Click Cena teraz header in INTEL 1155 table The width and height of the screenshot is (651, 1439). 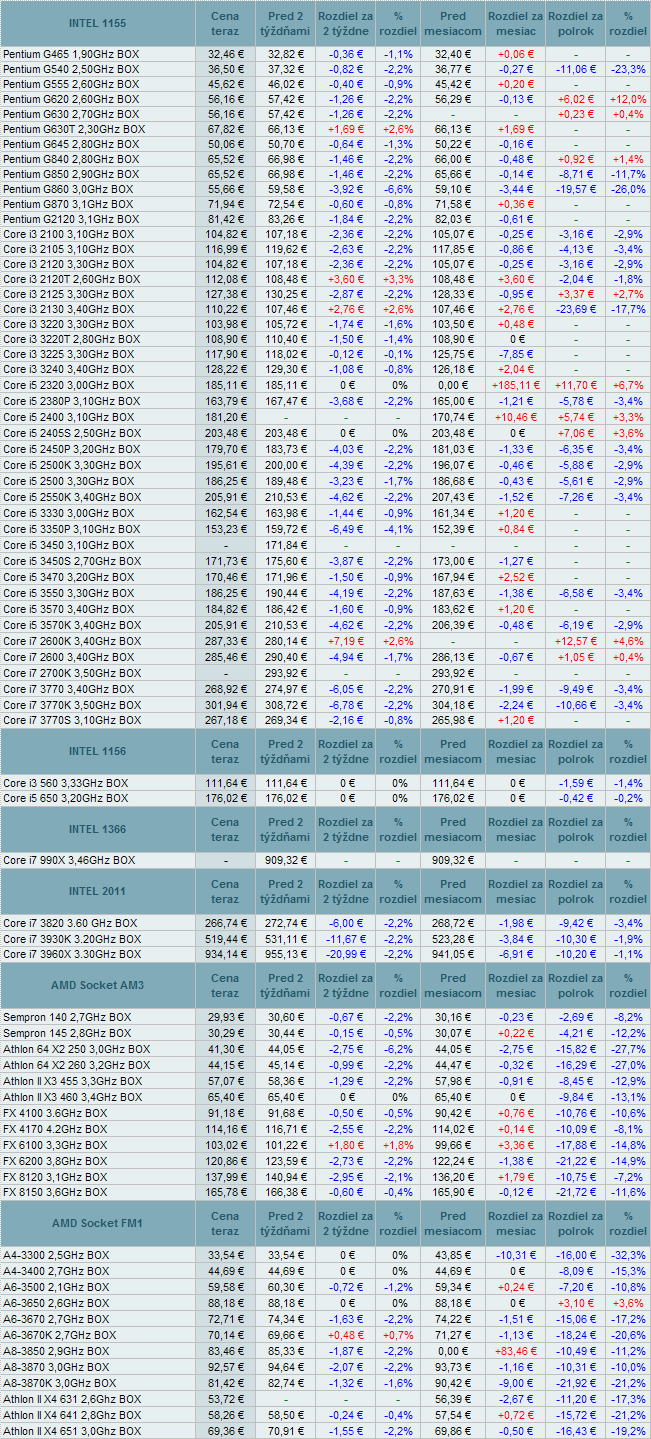(x=226, y=22)
